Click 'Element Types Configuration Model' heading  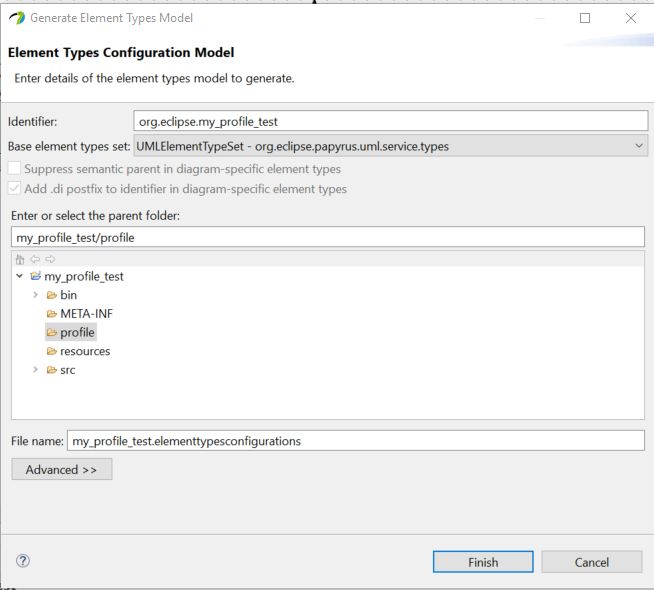coord(121,53)
